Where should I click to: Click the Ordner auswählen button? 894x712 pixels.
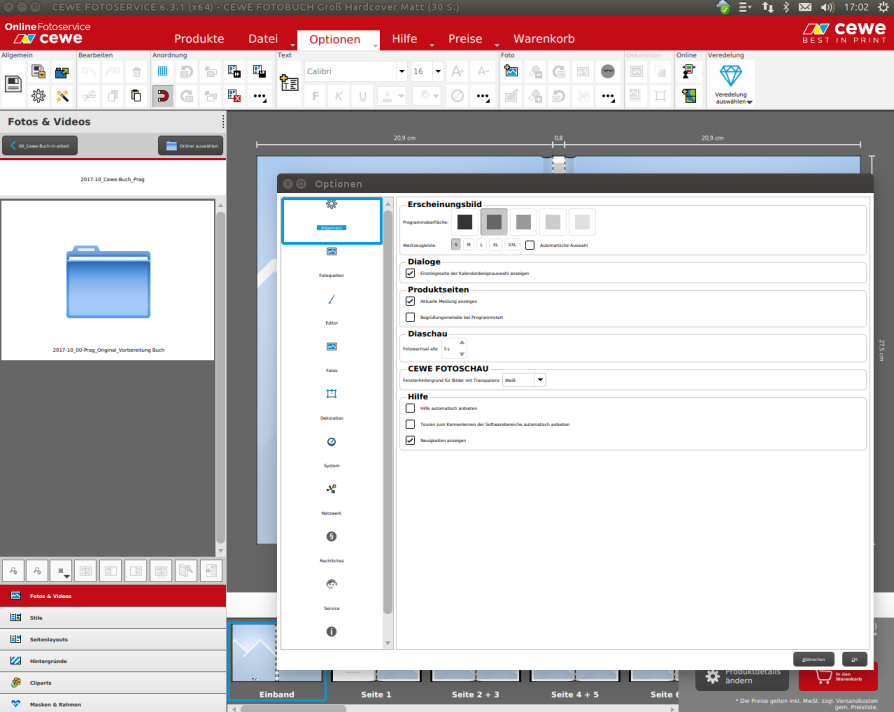[x=190, y=146]
